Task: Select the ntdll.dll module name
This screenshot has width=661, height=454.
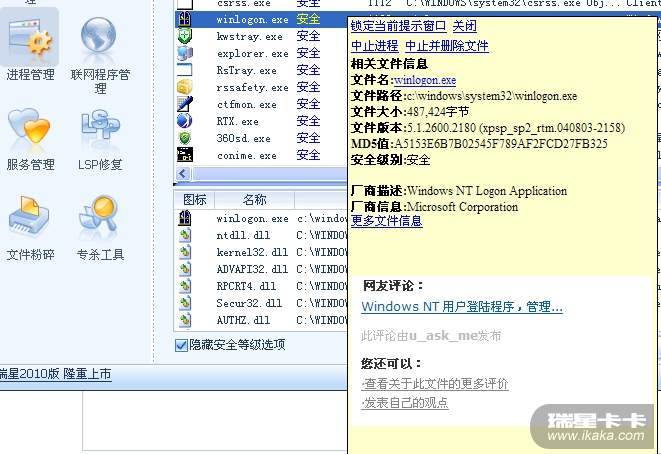Action: (x=243, y=235)
